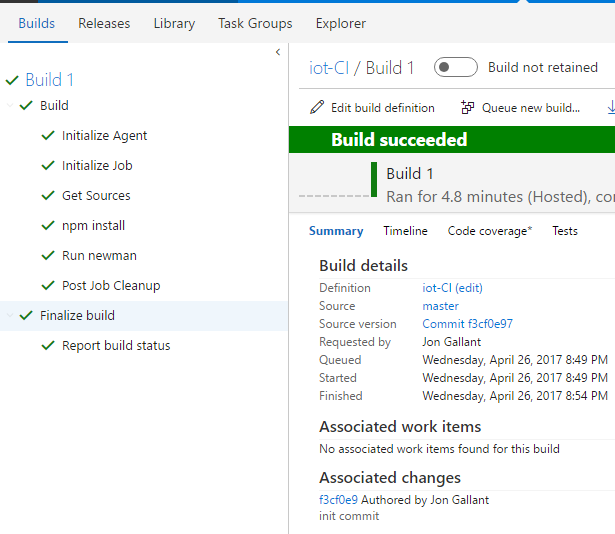This screenshot has width=615, height=534.
Task: Click the green build status bar of Build 1
Action: click(374, 180)
